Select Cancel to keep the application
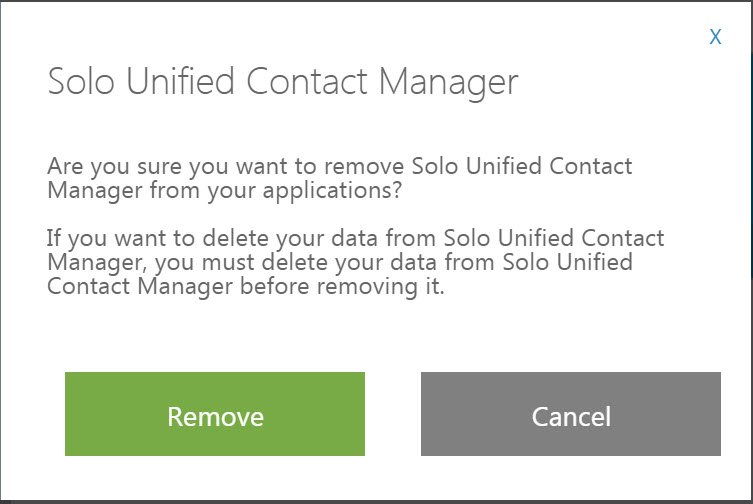 [571, 414]
